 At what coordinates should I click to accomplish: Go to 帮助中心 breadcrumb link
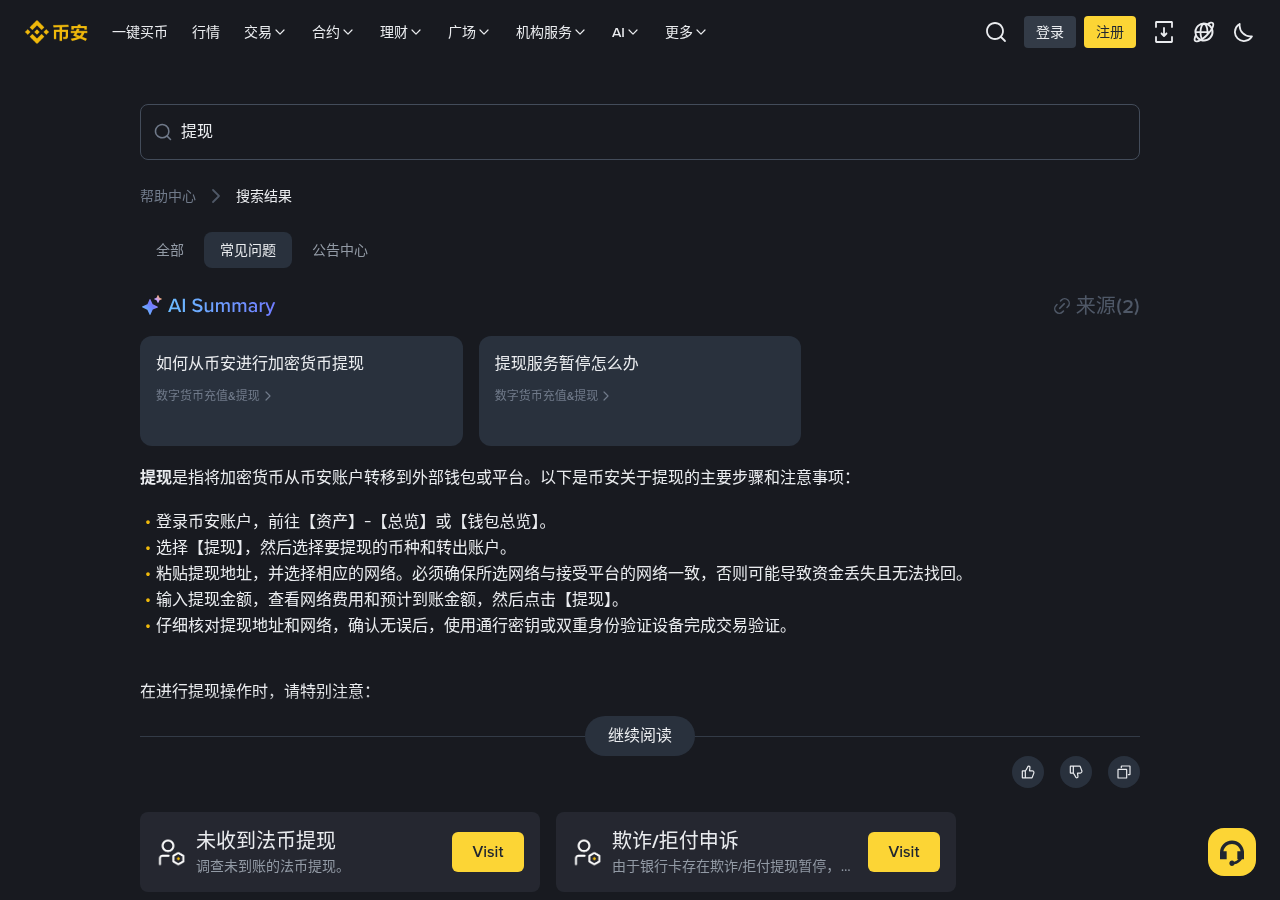tap(168, 196)
